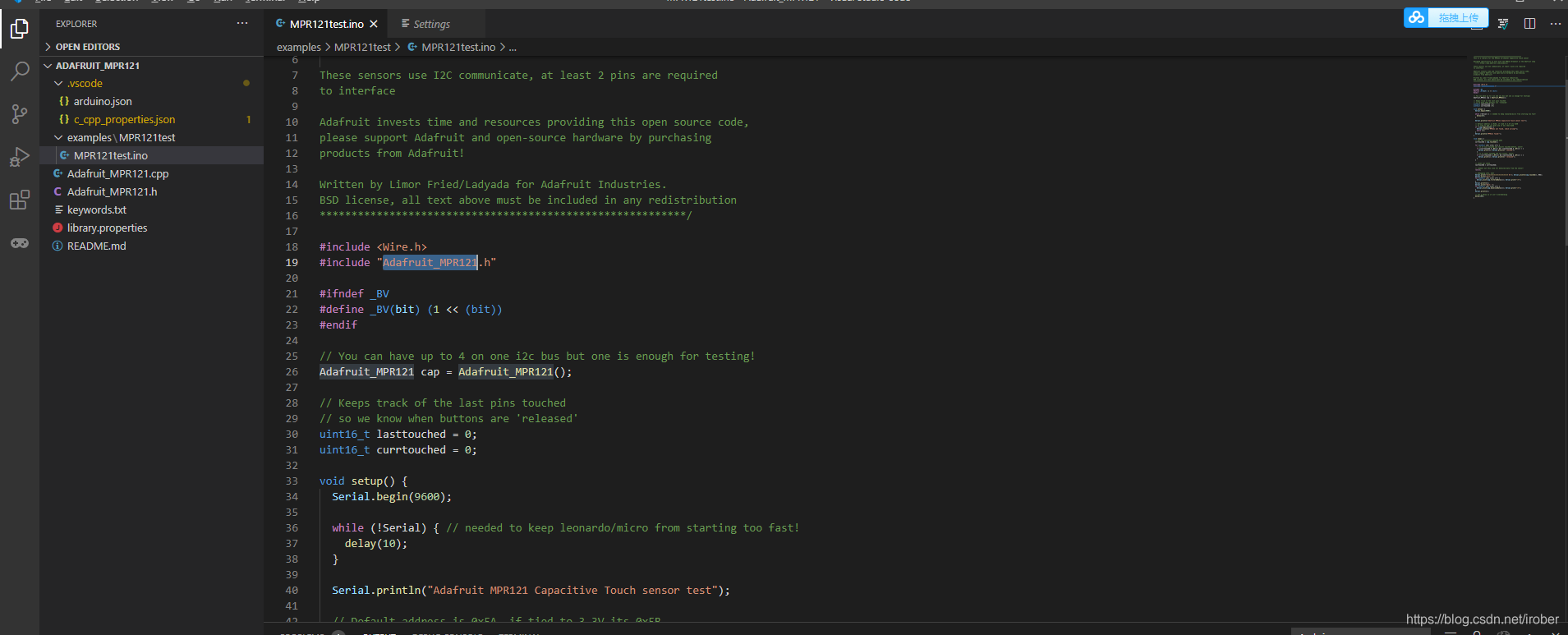Click the MPR121test.ino breadcrumb segment

click(452, 48)
